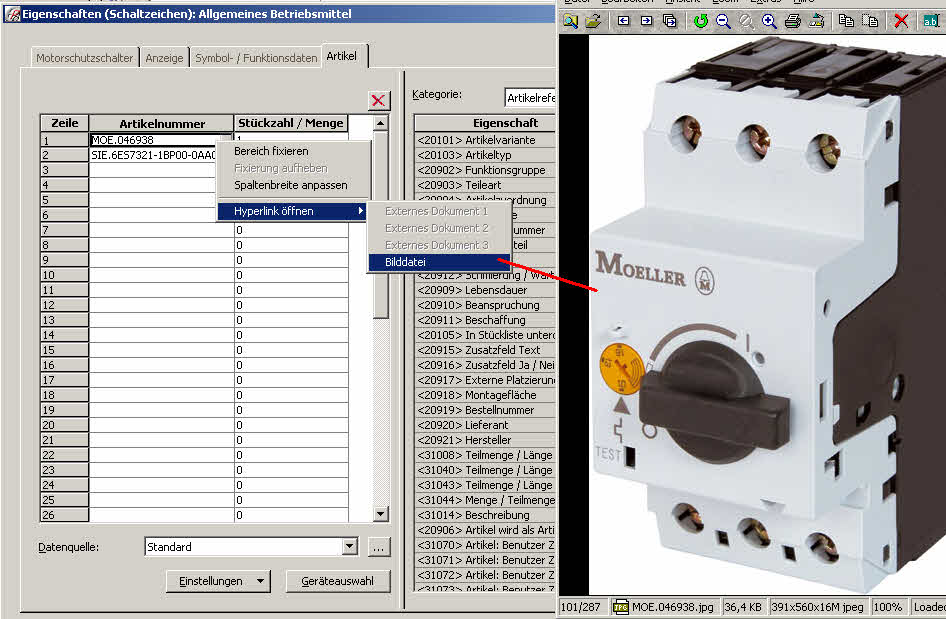Click the slideshow stacked-windows icon in viewer toolbar
This screenshot has height=619, width=946.
pyautogui.click(x=670, y=21)
